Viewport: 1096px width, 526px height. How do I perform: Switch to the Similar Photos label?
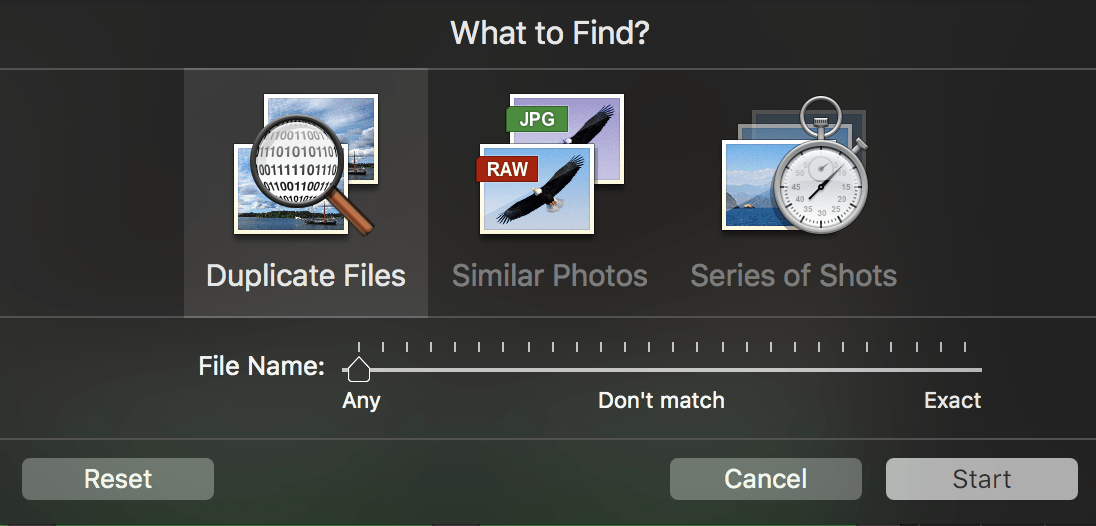pyautogui.click(x=550, y=276)
